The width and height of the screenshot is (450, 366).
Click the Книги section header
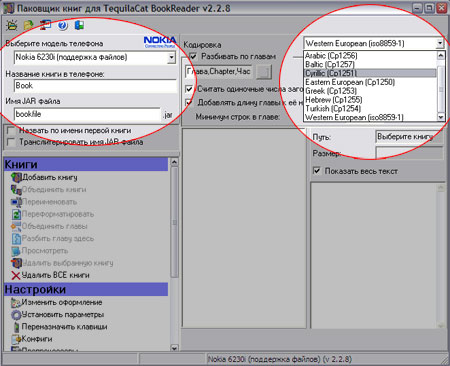pos(86,164)
